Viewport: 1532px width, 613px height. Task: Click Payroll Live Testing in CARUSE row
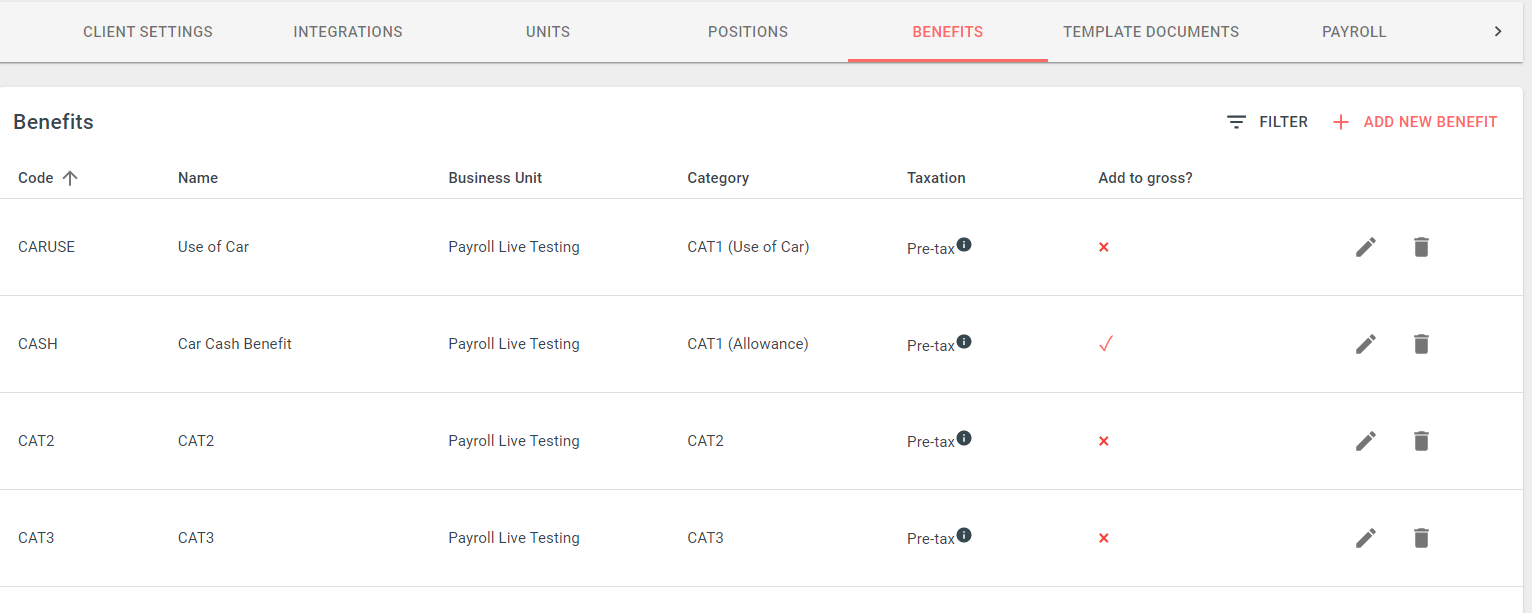pos(514,247)
